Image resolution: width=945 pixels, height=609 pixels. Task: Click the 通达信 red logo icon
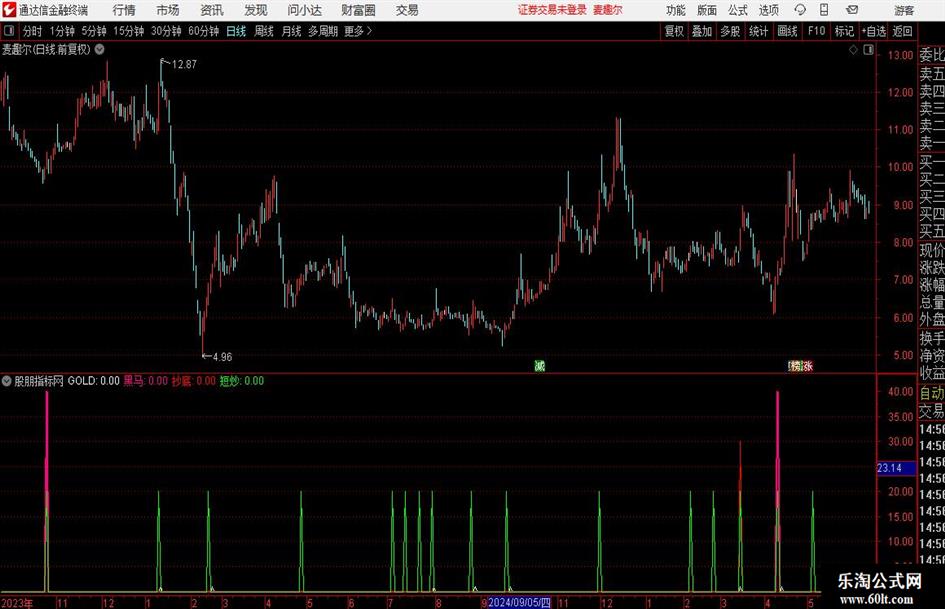click(9, 10)
